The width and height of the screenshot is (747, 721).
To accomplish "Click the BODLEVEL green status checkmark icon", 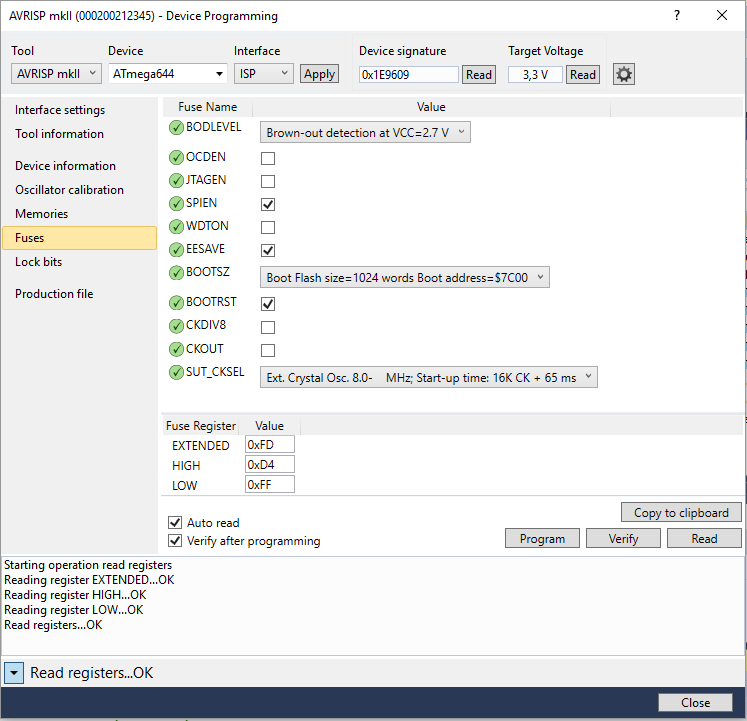I will 176,128.
